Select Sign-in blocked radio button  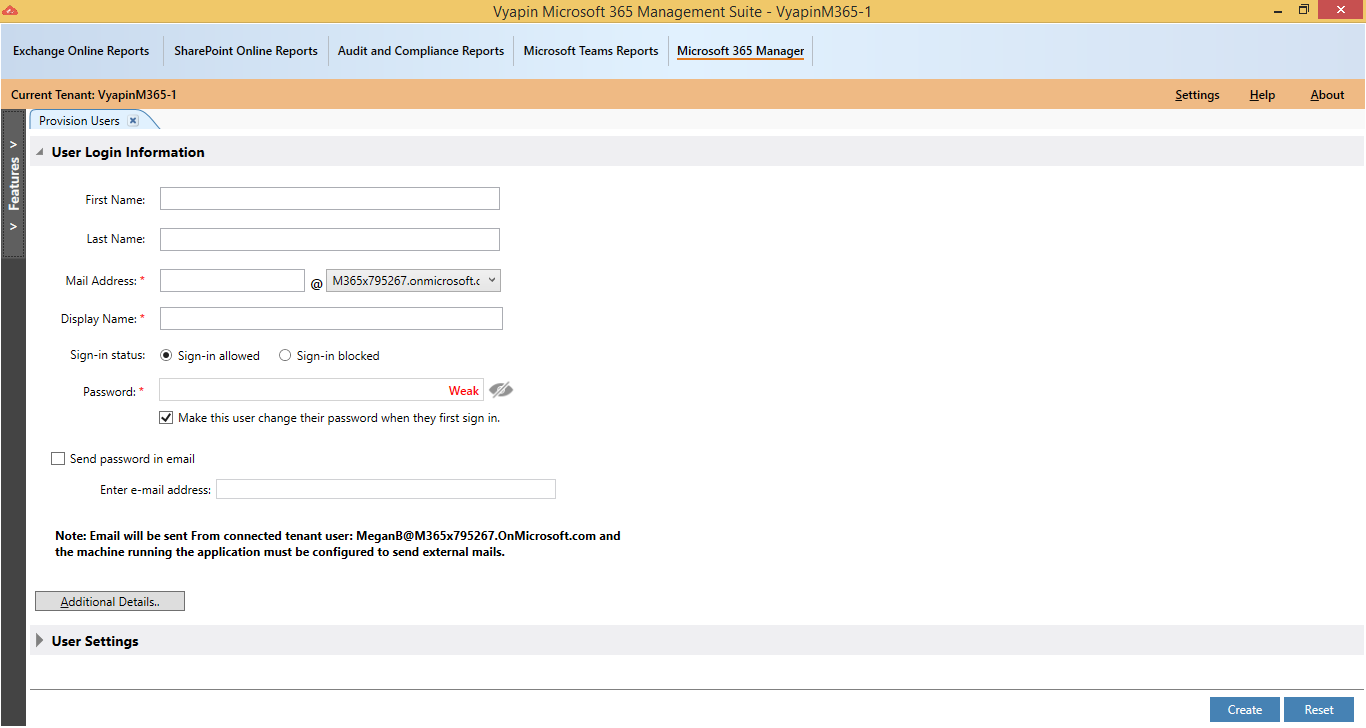[x=285, y=355]
